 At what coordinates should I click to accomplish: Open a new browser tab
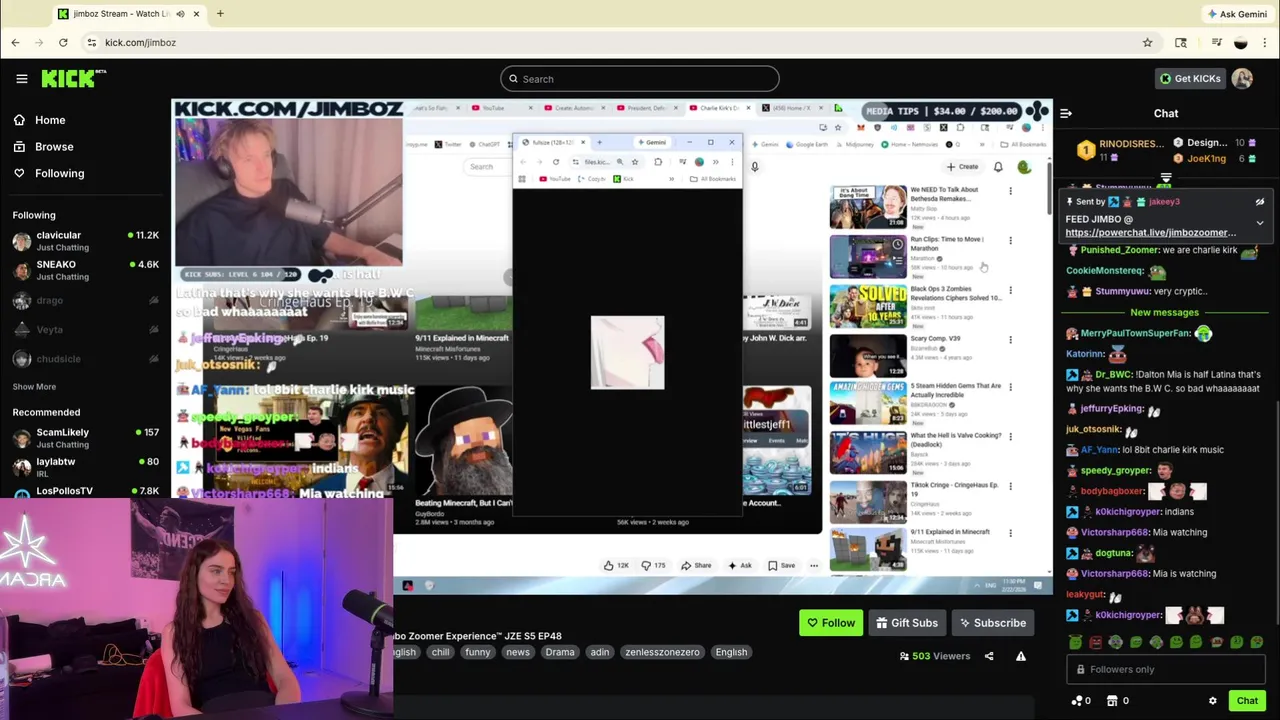(x=220, y=14)
